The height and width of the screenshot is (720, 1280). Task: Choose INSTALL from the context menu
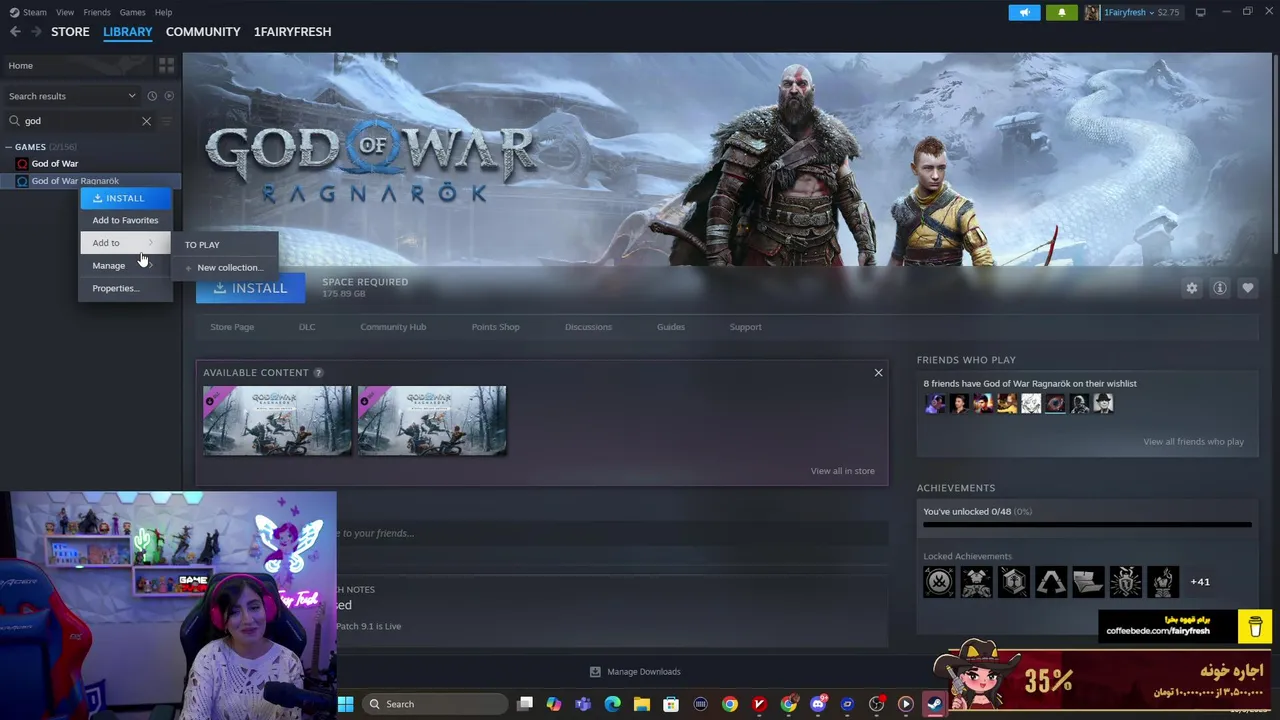(x=125, y=198)
